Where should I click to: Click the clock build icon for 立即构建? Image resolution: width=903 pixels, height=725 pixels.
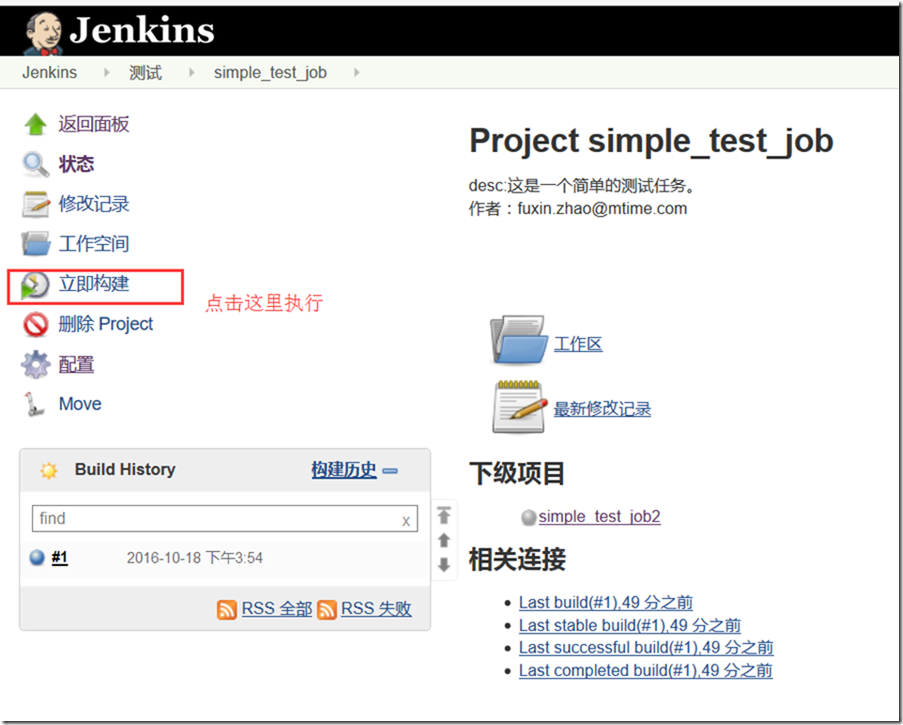click(35, 285)
